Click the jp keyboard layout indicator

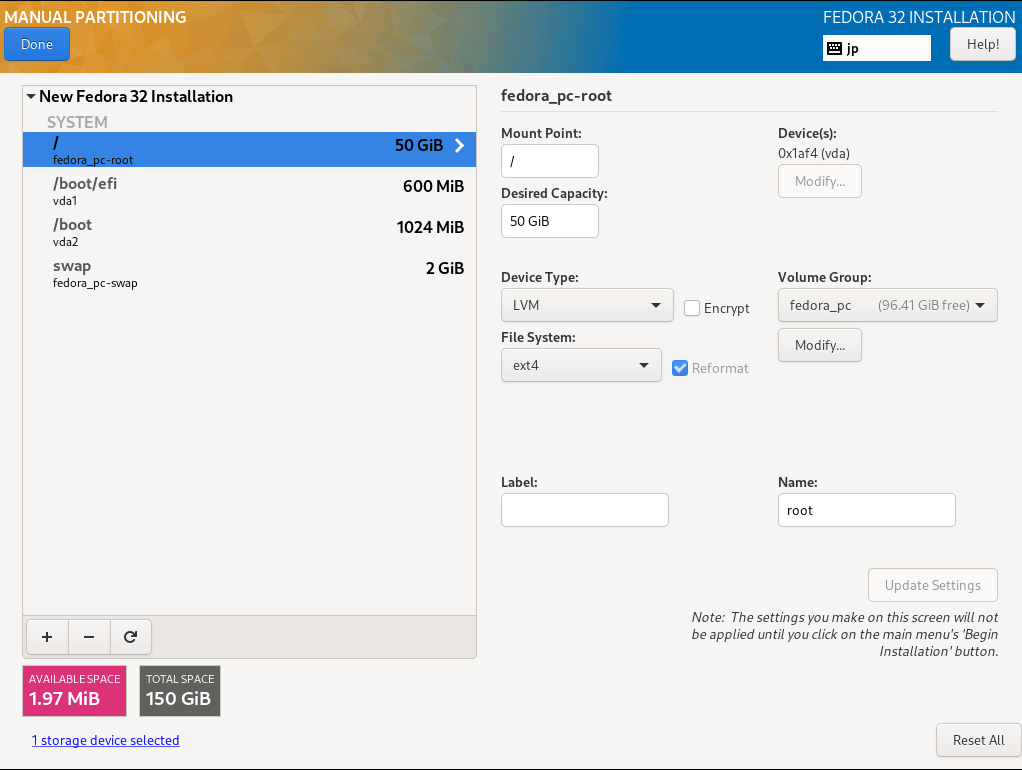pos(877,48)
